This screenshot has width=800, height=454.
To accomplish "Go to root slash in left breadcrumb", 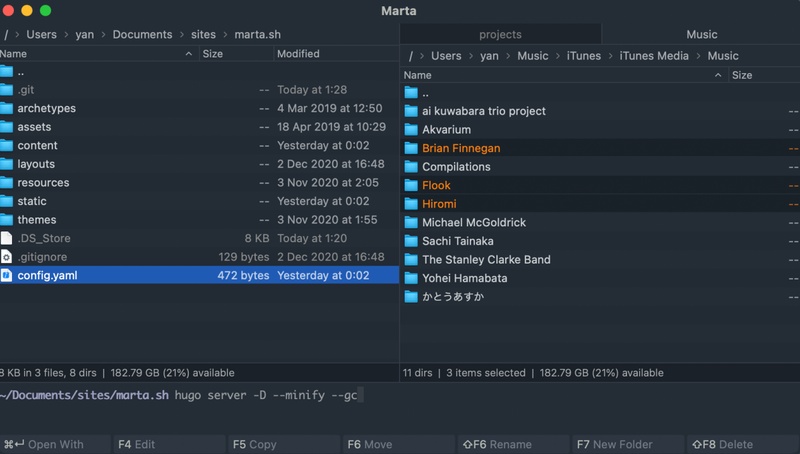I will pyautogui.click(x=6, y=34).
